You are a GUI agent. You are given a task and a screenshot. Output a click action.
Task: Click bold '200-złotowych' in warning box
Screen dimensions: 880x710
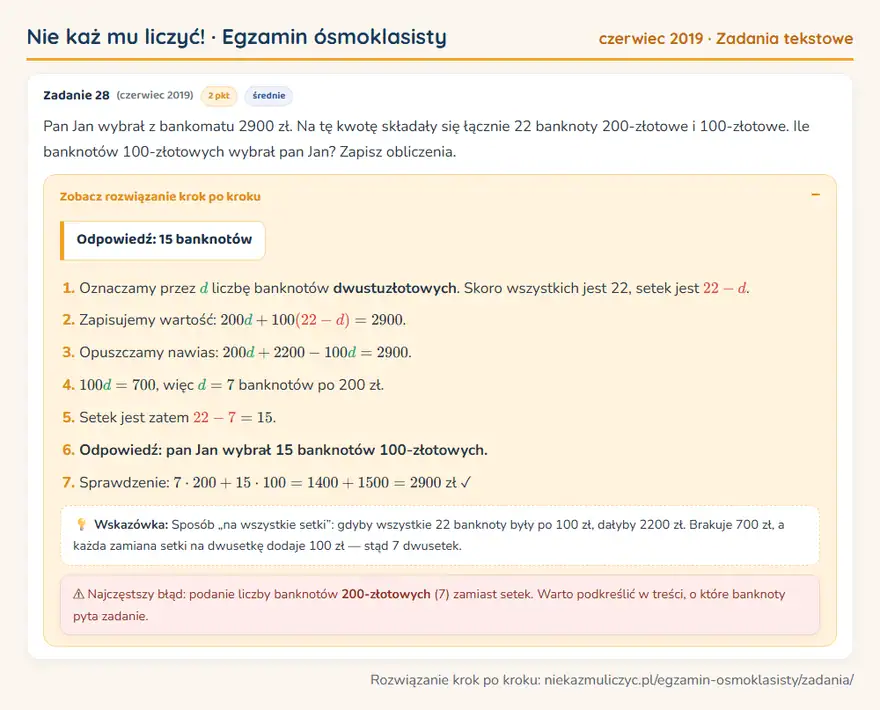[386, 594]
